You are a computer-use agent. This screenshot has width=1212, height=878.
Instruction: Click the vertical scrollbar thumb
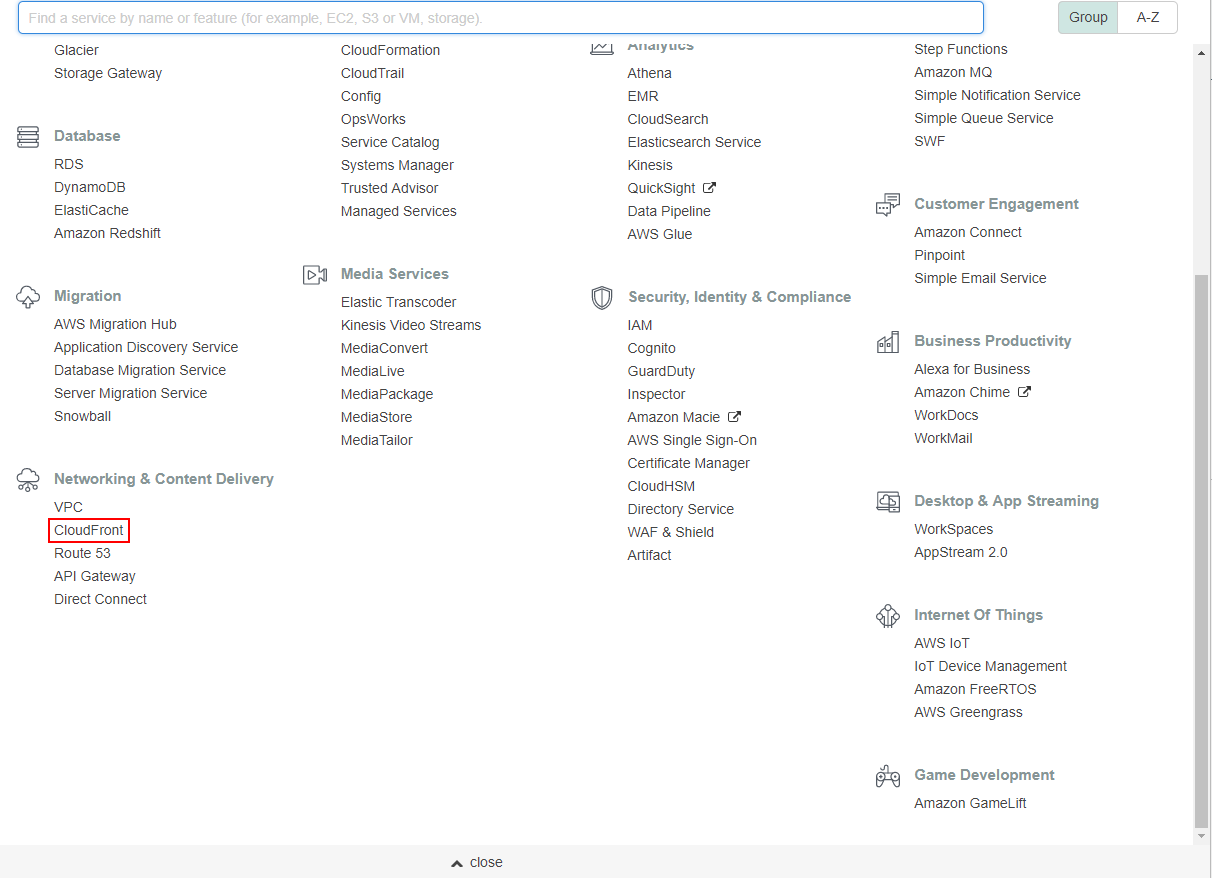(1201, 550)
